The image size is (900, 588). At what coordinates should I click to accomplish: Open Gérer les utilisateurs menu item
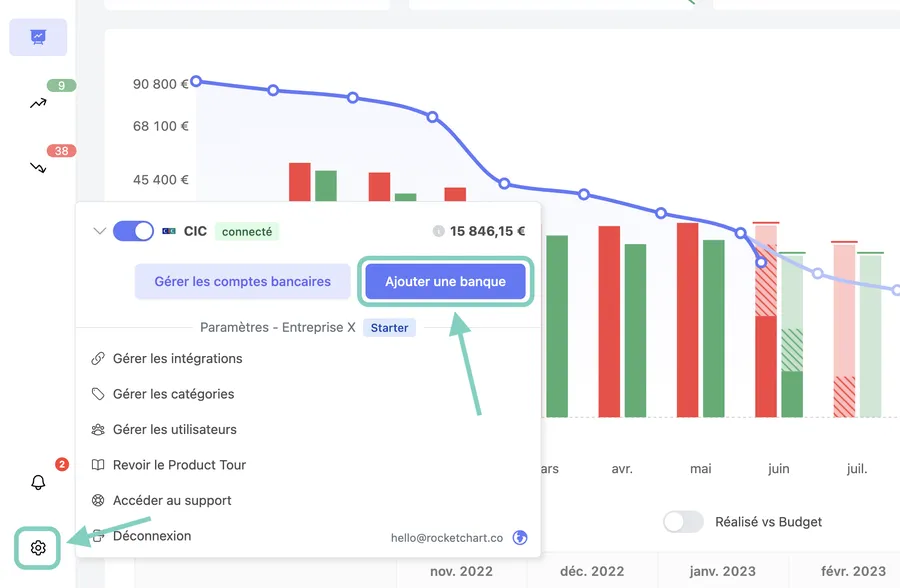click(174, 429)
